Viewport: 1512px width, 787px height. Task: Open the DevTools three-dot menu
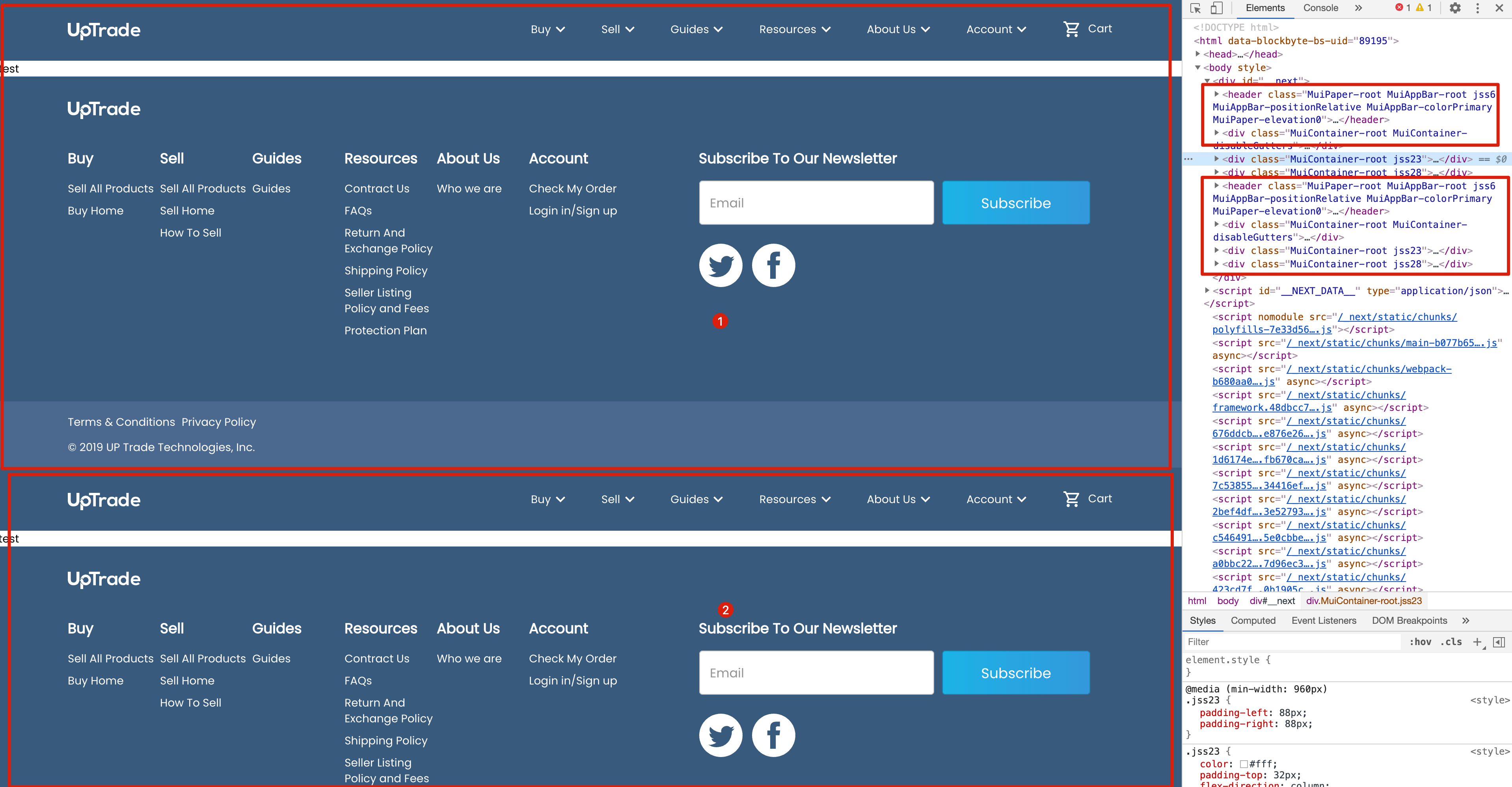[1477, 8]
